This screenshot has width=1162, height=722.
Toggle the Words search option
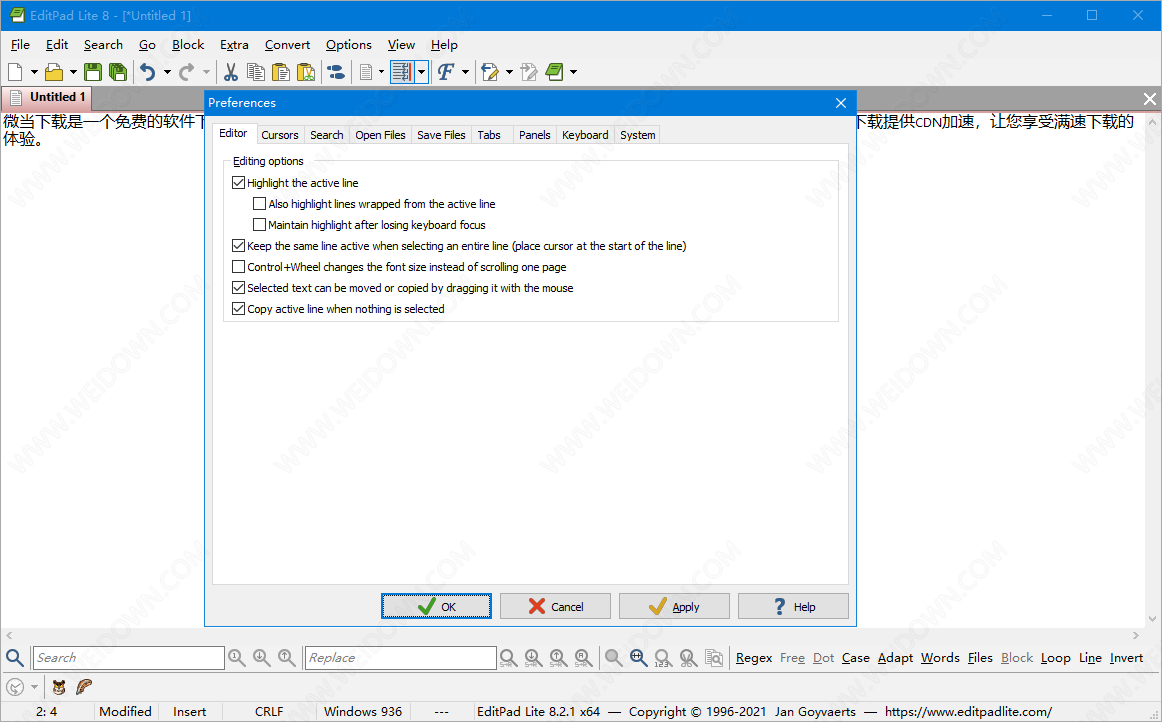(940, 658)
